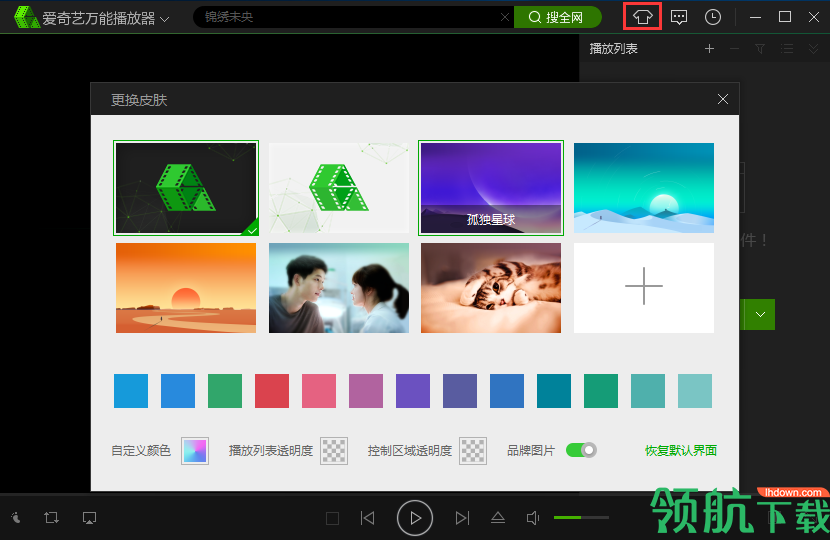The width and height of the screenshot is (830, 540).
Task: Go to previous track
Action: coord(367,518)
